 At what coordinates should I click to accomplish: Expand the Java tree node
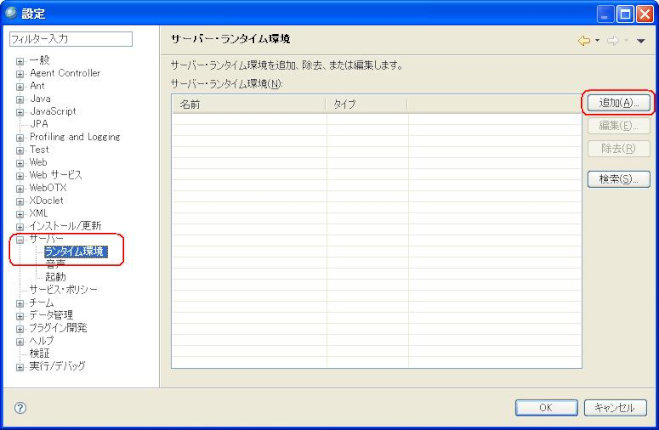tap(19, 99)
